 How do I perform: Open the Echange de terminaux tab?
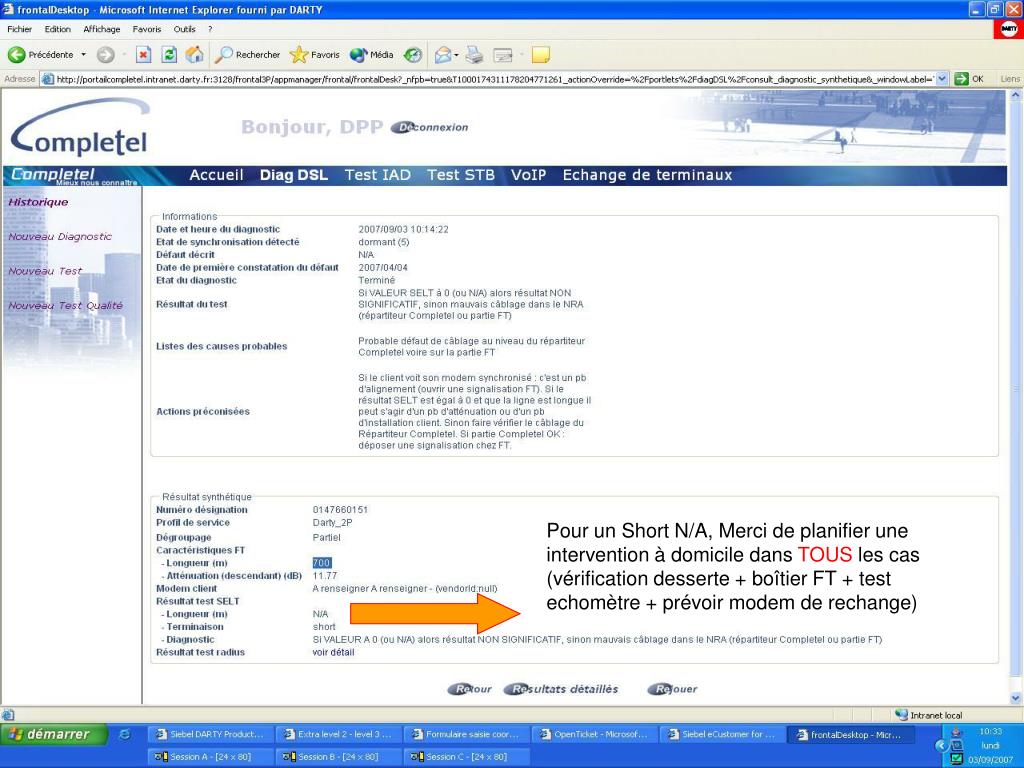(647, 175)
